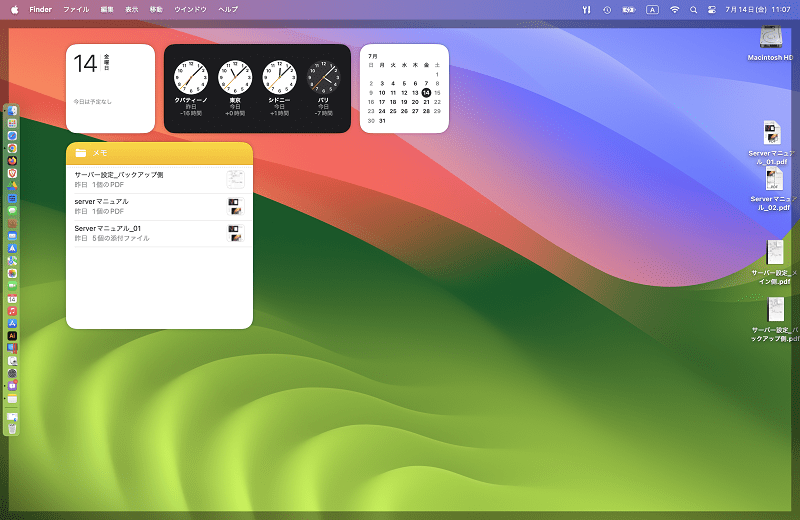The width and height of the screenshot is (800, 520).
Task: Open Spotlight search in menu bar
Action: (693, 9)
